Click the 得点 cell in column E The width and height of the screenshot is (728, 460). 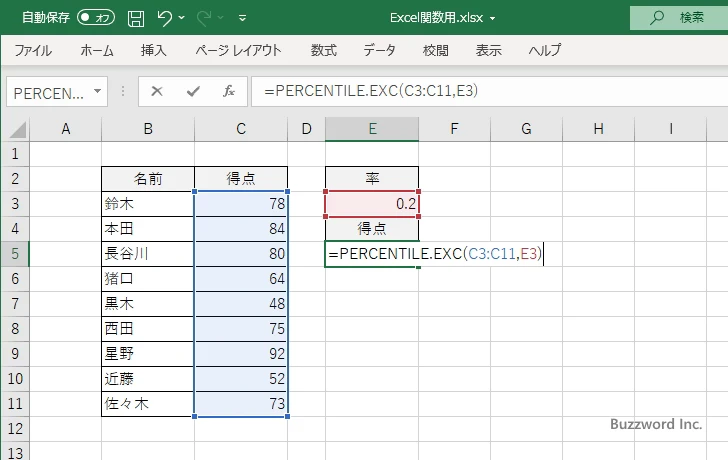(x=372, y=229)
